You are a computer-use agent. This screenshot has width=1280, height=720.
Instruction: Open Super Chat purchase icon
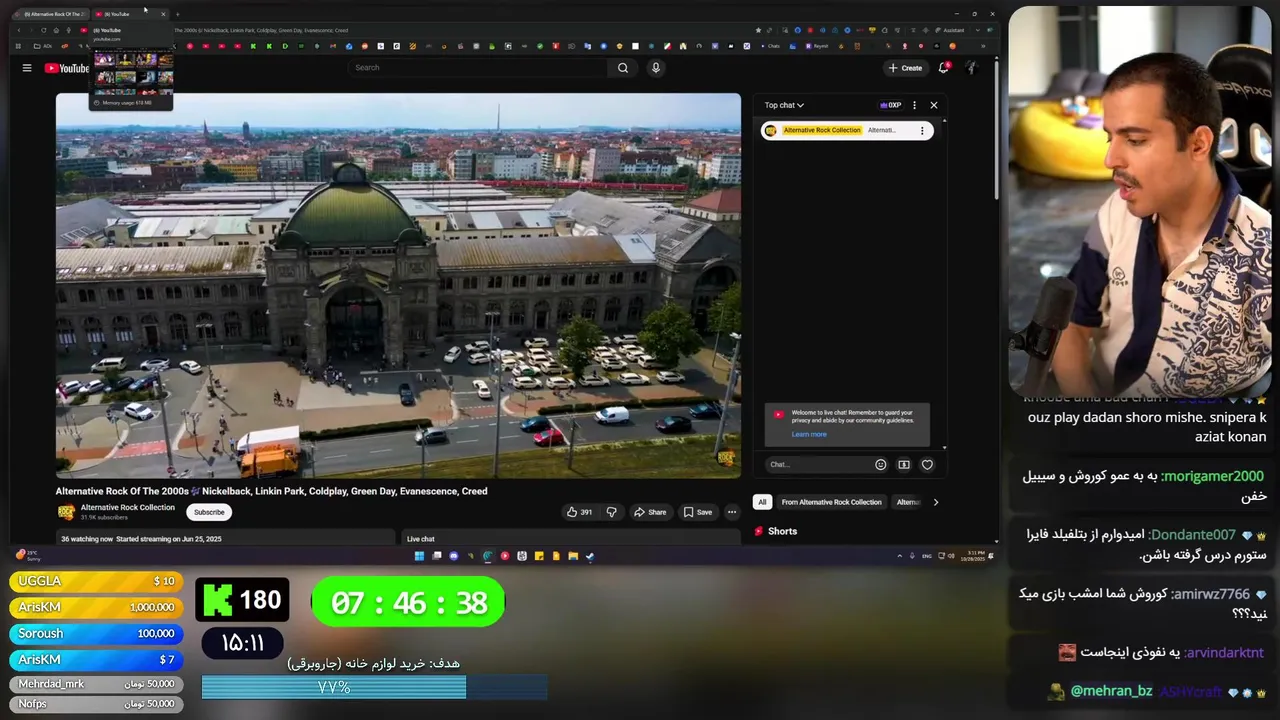click(x=904, y=464)
